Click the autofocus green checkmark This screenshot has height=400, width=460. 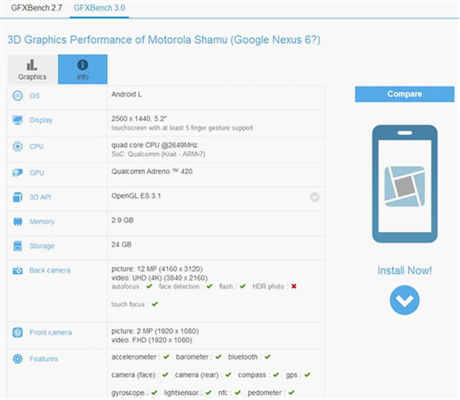[149, 286]
